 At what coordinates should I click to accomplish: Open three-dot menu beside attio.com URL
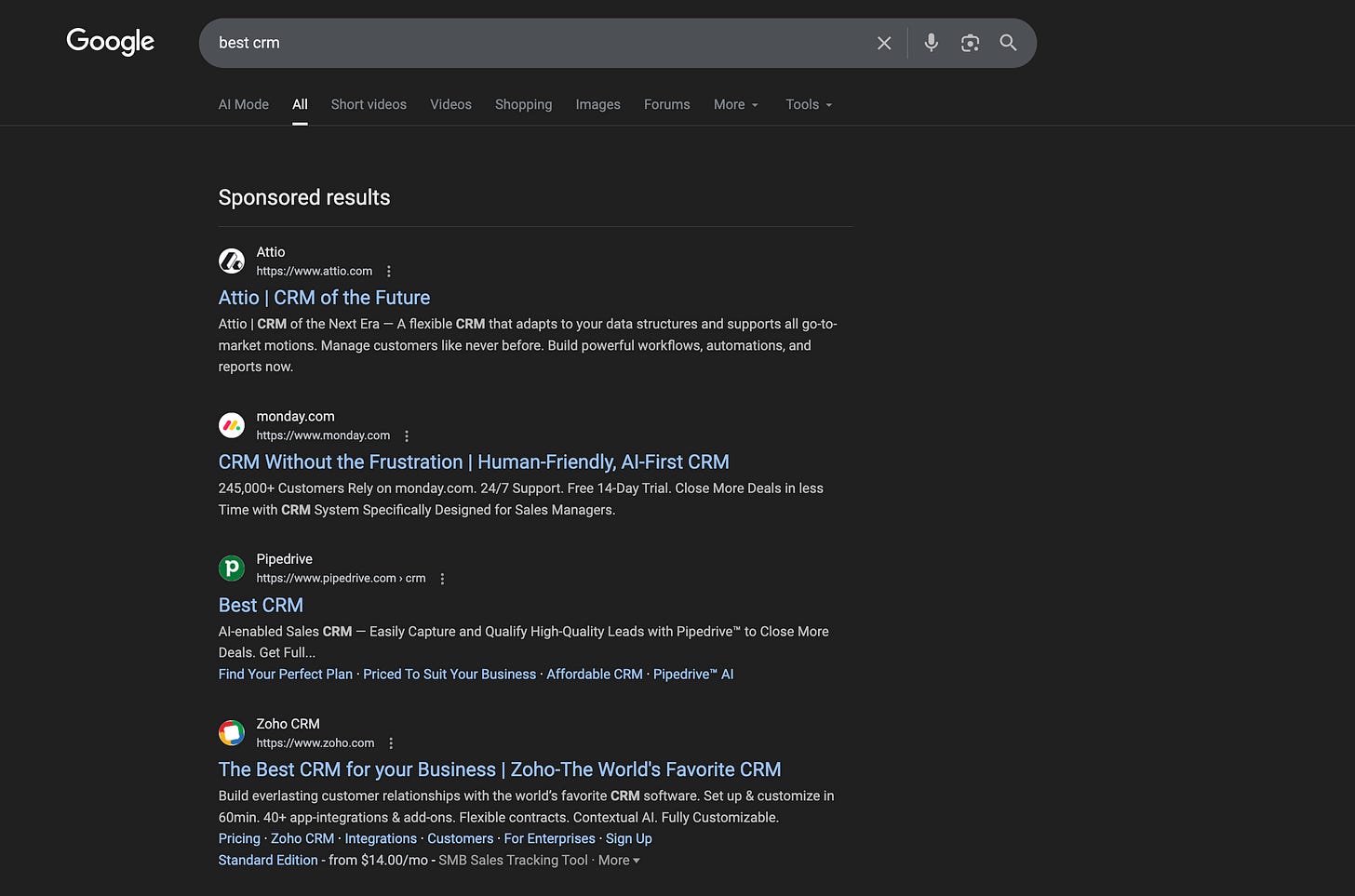click(x=389, y=272)
